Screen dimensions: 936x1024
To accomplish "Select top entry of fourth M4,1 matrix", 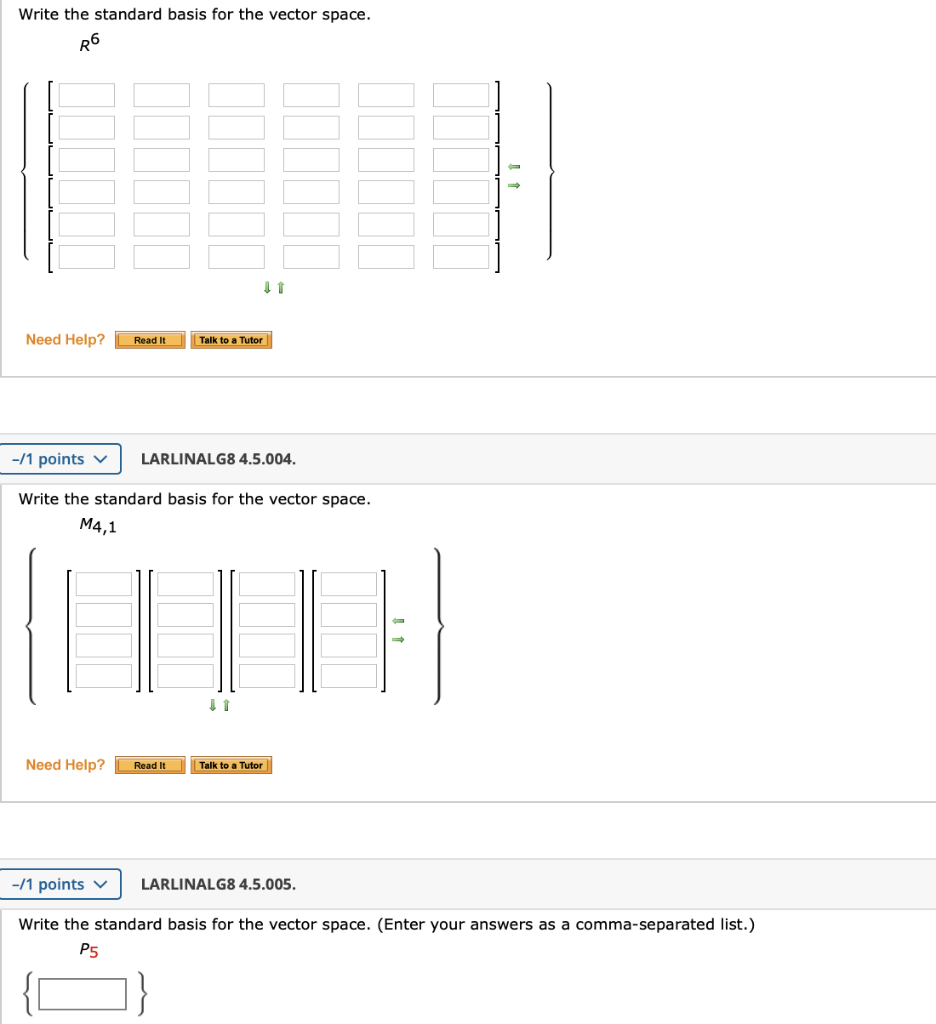I will pos(349,584).
